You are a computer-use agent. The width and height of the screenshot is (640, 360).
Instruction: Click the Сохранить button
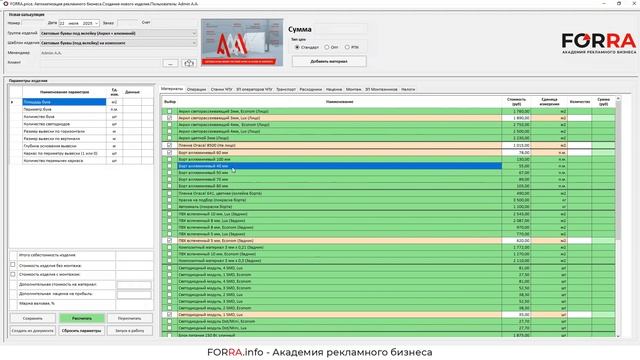pos(33,318)
